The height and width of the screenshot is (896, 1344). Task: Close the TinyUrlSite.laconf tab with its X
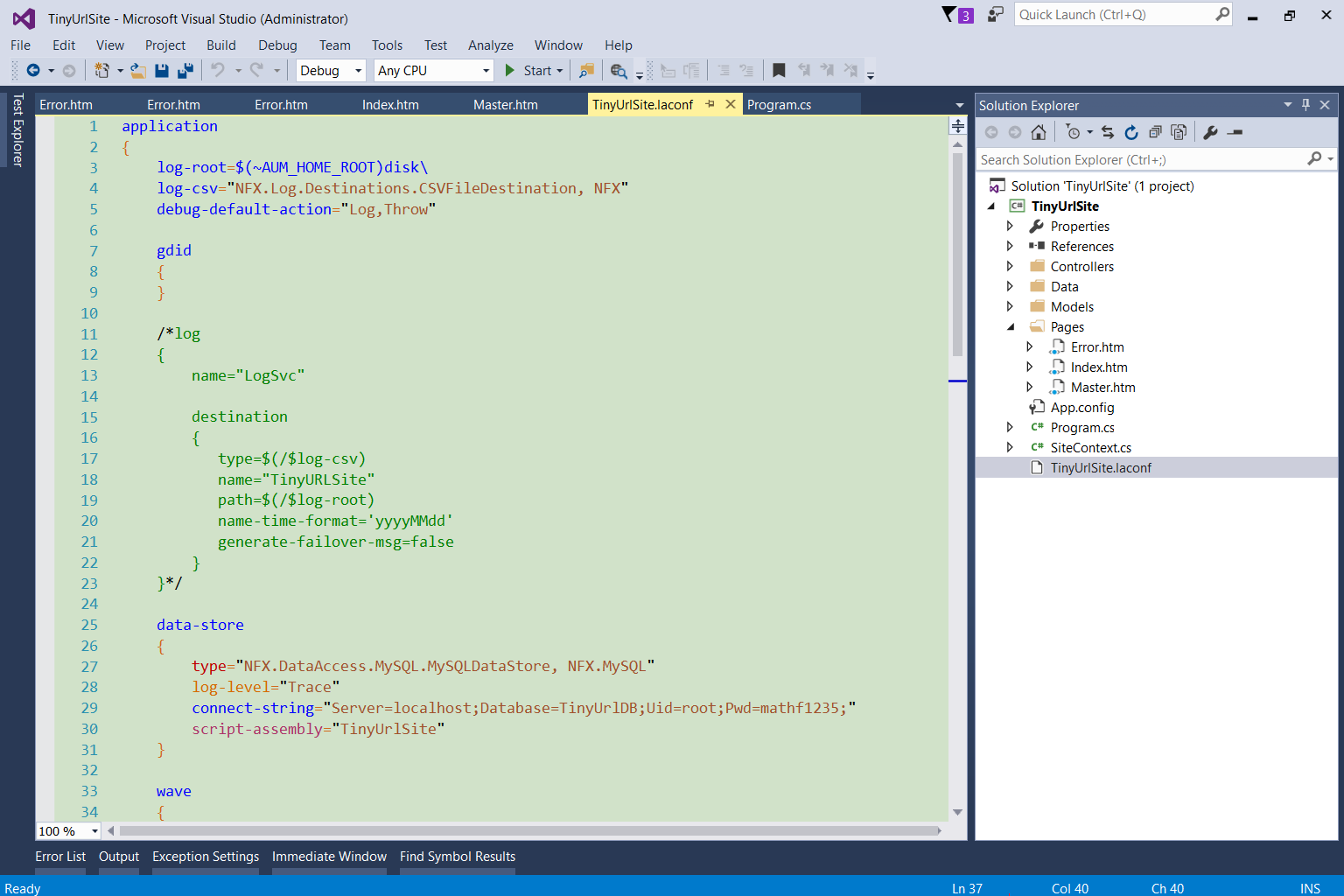tap(731, 104)
